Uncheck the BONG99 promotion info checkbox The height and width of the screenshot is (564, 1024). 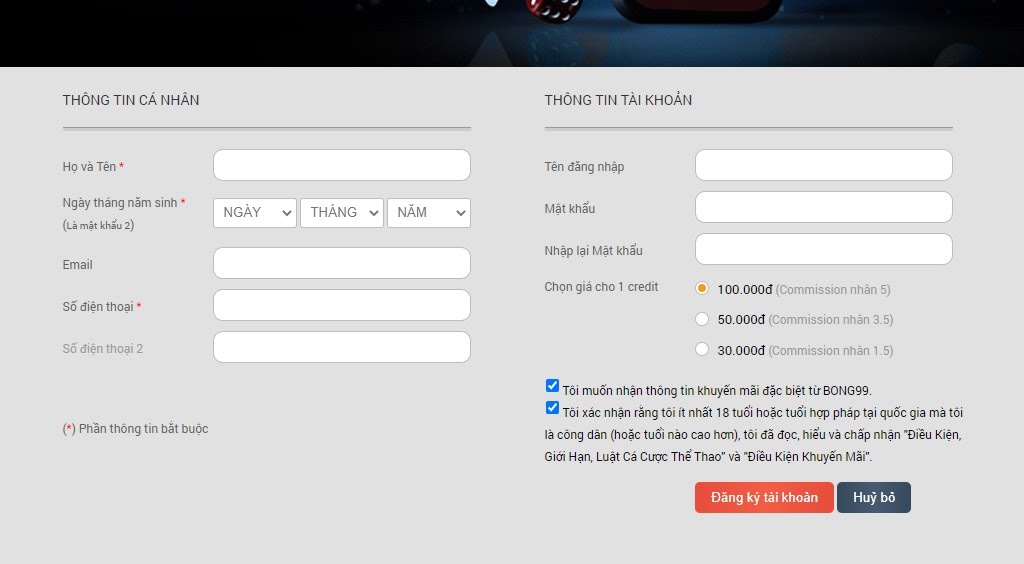point(552,386)
